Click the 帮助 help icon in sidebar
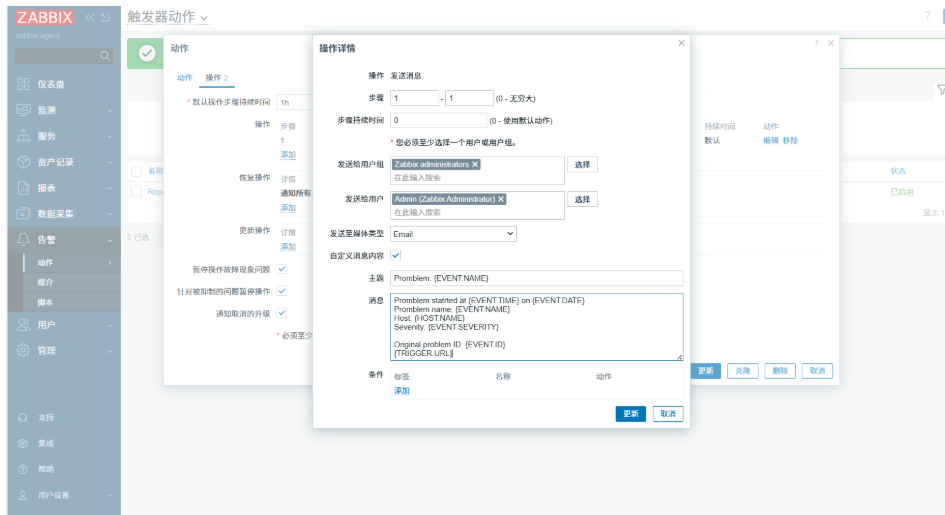 23,469
